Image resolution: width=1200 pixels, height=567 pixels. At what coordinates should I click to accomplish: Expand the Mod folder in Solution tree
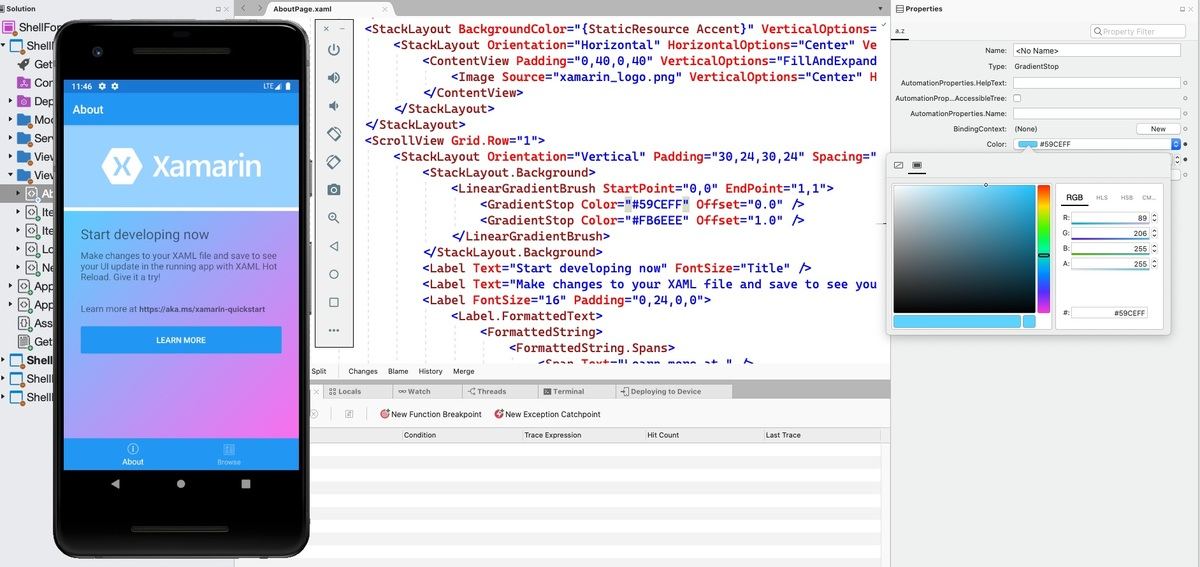[x=11, y=119]
